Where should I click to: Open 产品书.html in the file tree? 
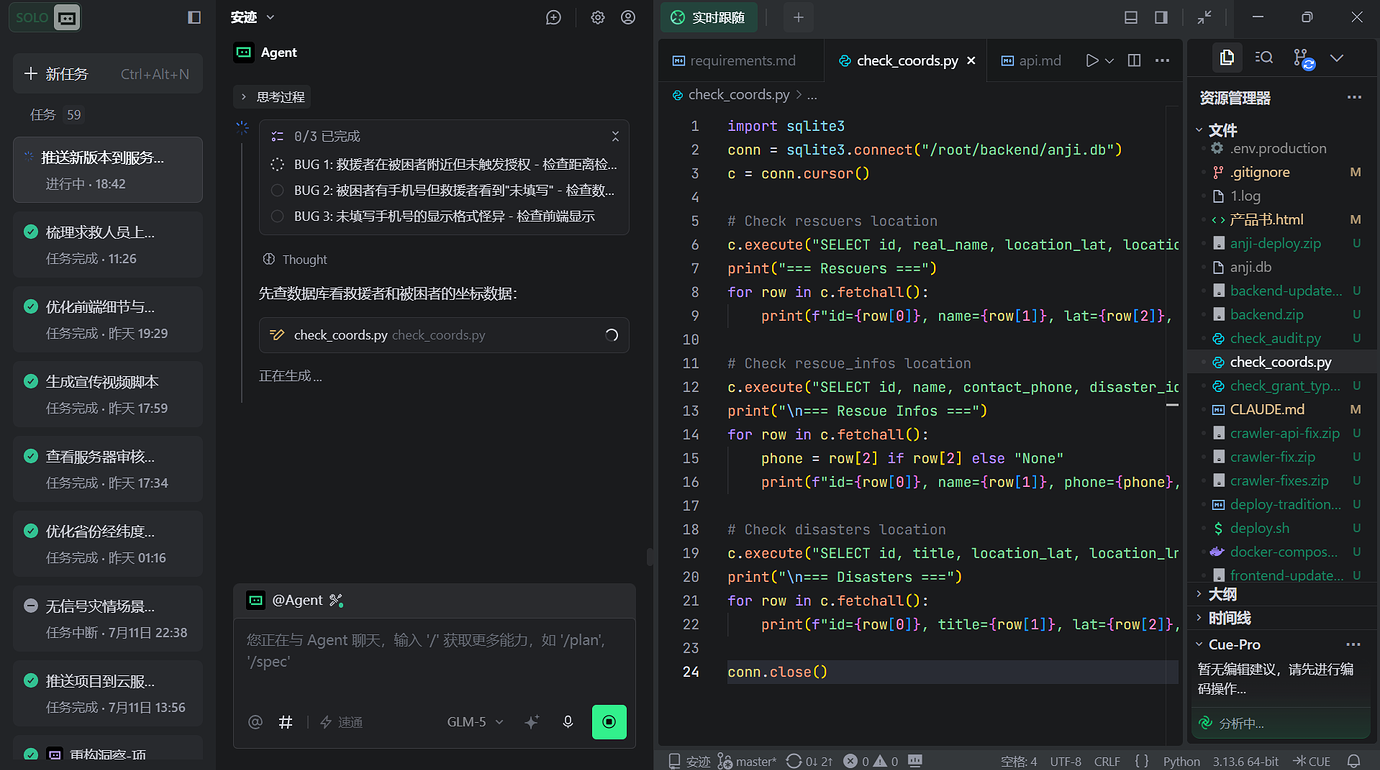(1280, 219)
